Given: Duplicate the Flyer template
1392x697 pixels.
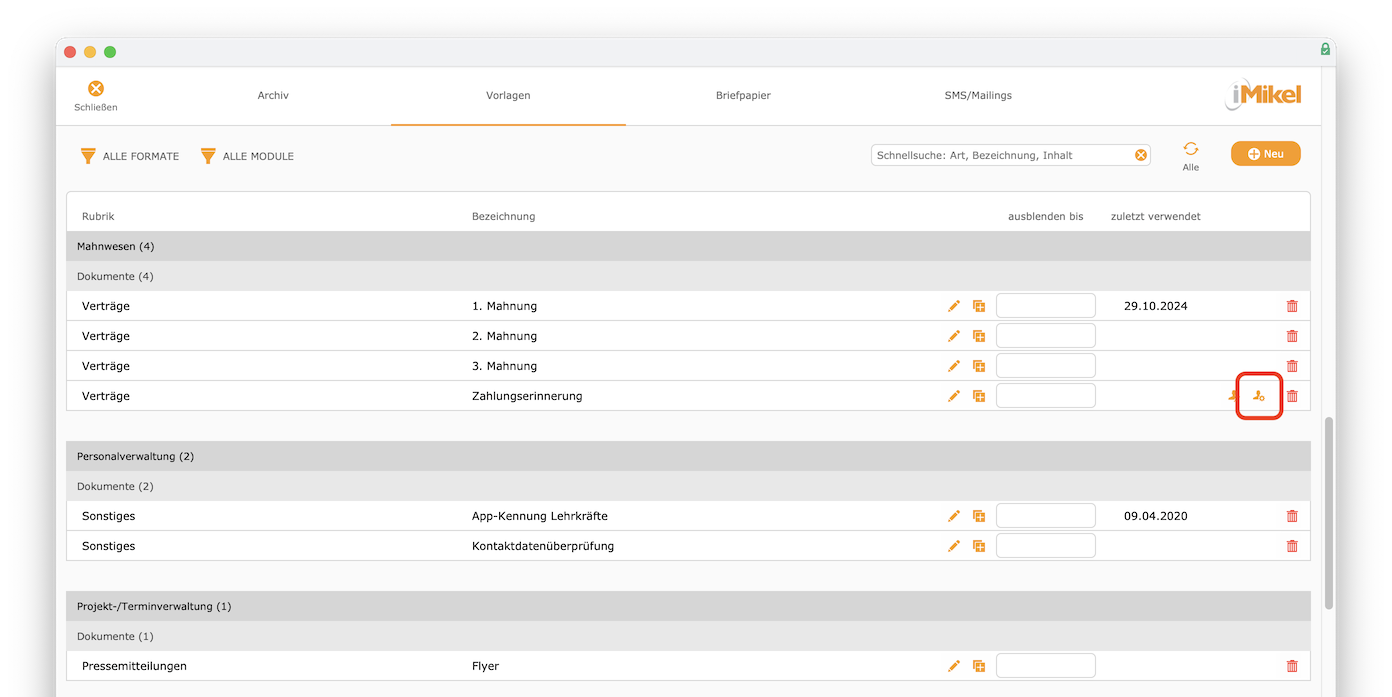Looking at the screenshot, I should tap(979, 666).
